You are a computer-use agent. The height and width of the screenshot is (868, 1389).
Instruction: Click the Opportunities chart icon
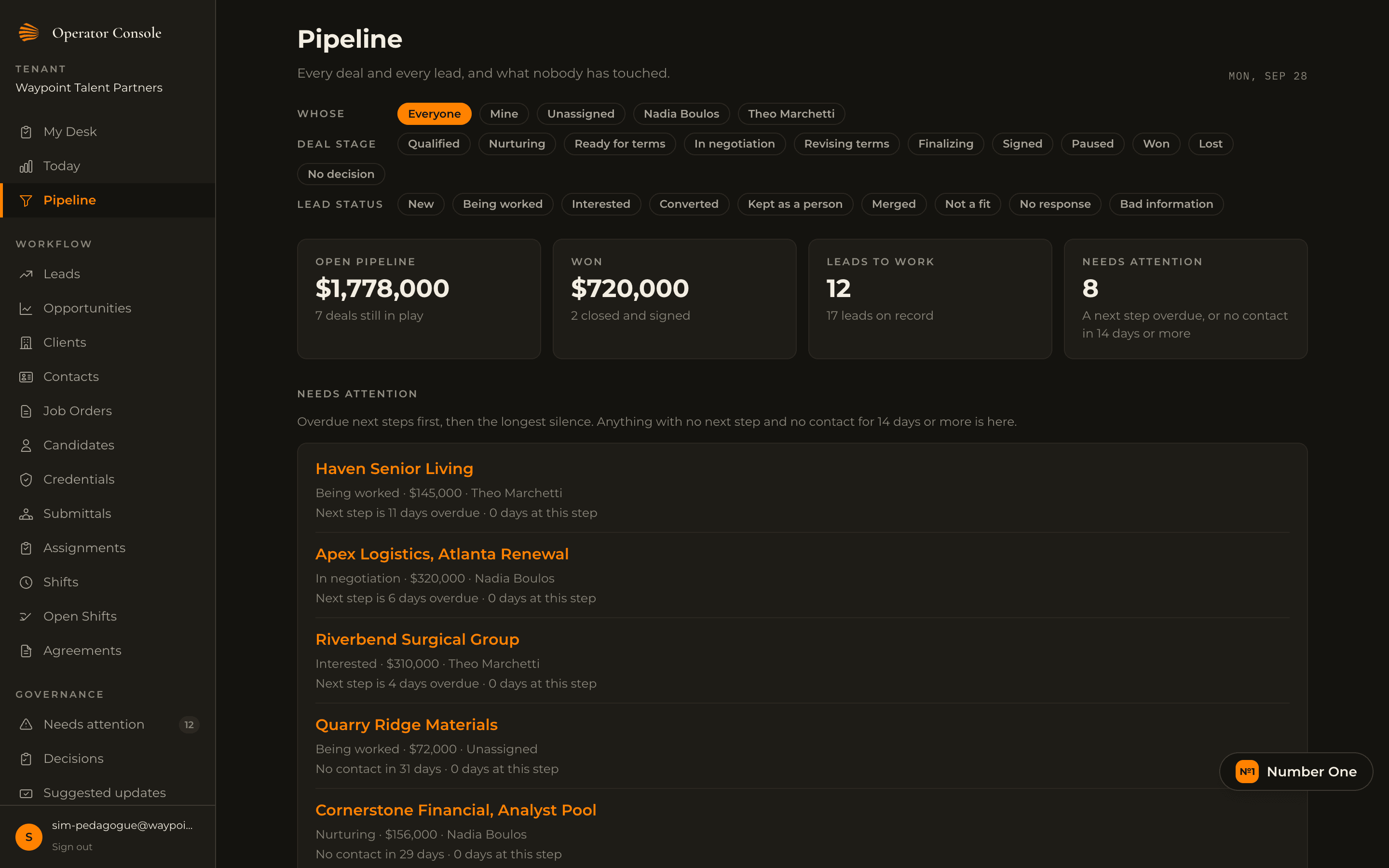click(26, 309)
